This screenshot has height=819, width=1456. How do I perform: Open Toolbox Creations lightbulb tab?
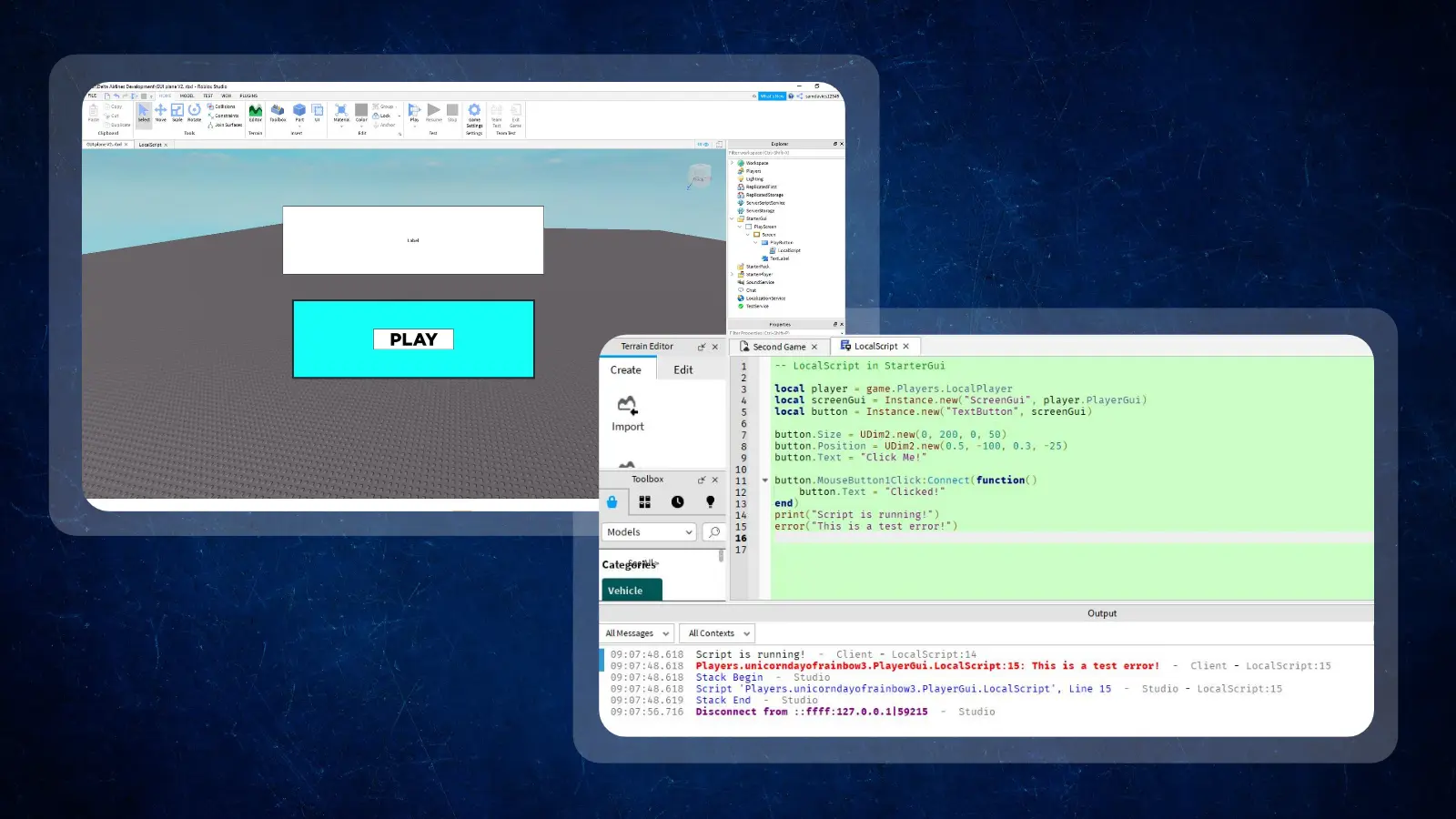(711, 501)
